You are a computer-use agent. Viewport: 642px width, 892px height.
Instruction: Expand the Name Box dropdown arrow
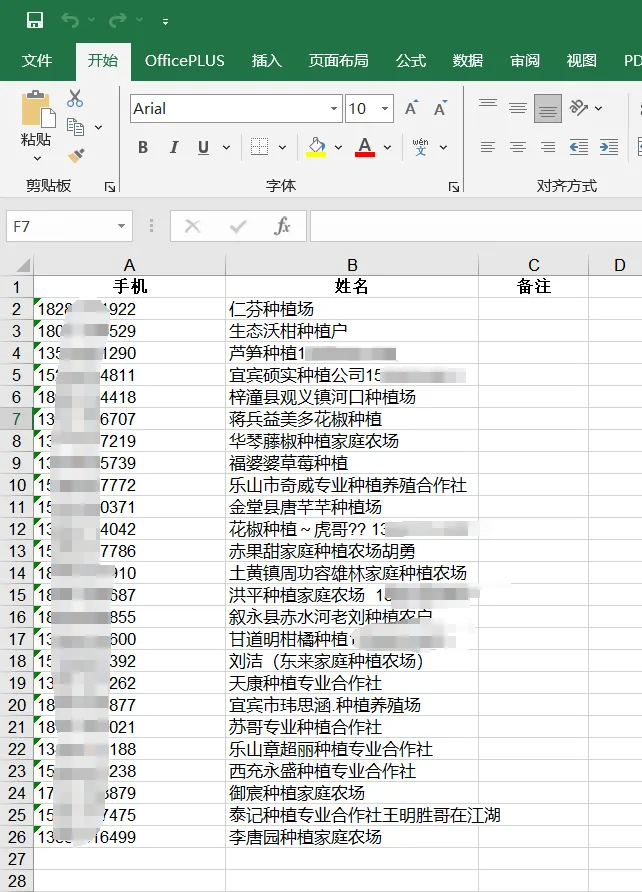(x=121, y=227)
